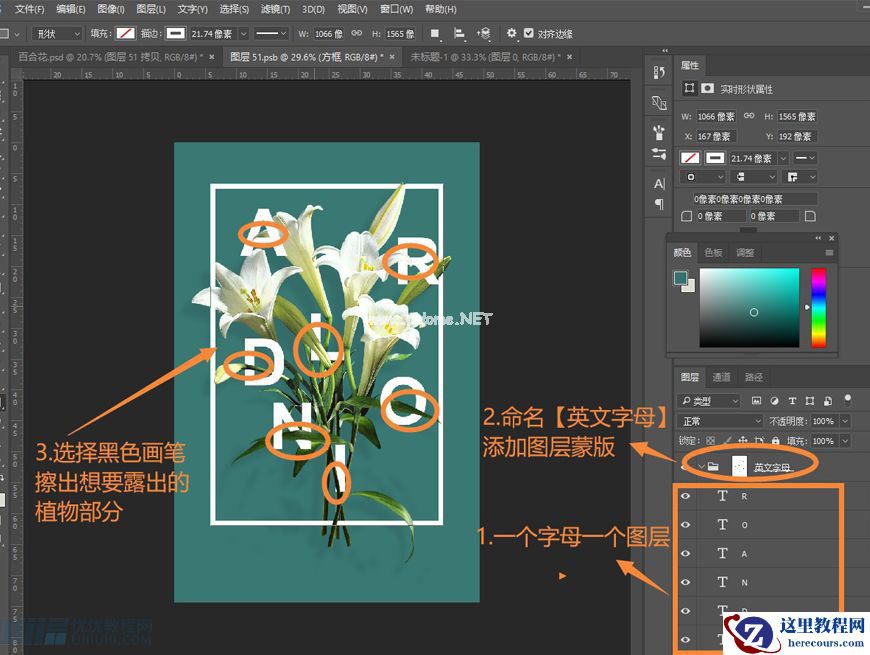Open the 不透明度 opacity dropdown arrow
Viewport: 870px width, 655px height.
click(844, 419)
